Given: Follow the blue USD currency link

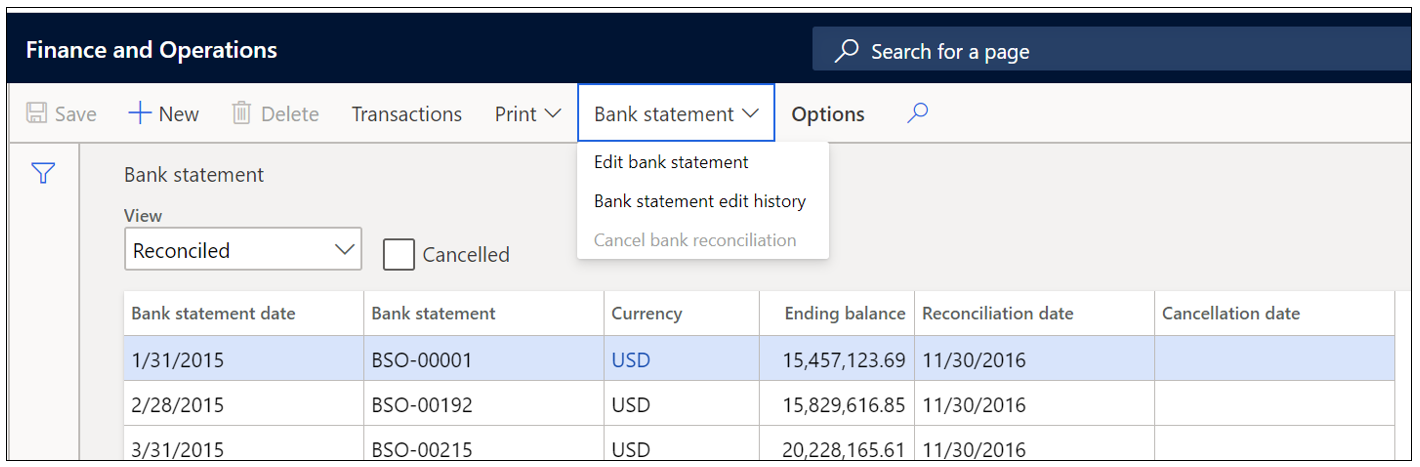Looking at the screenshot, I should [x=631, y=359].
